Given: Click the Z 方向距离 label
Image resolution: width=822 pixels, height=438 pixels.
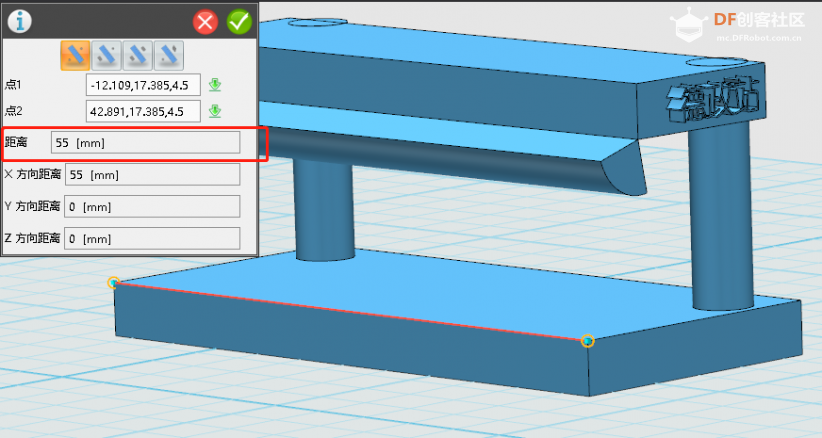Looking at the screenshot, I should (33, 238).
